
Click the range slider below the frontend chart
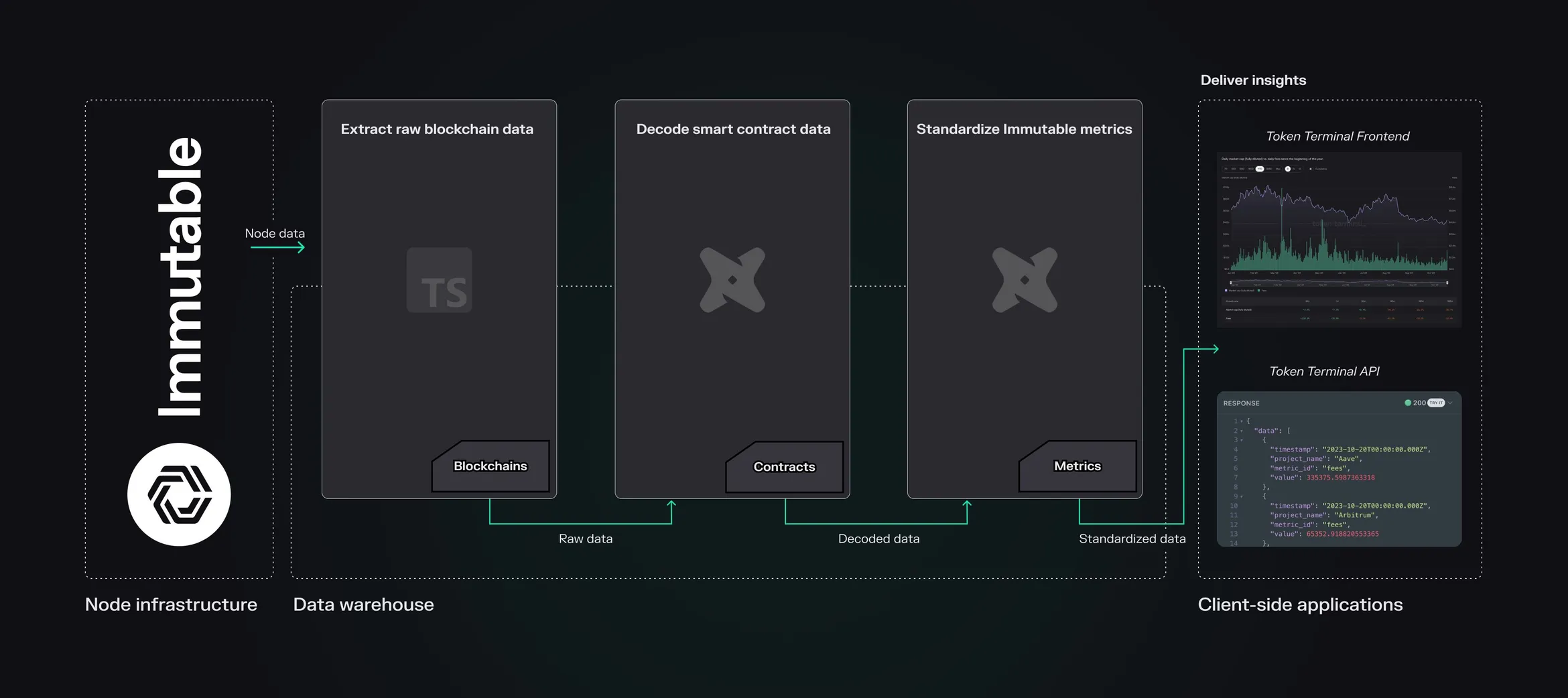pos(1339,283)
